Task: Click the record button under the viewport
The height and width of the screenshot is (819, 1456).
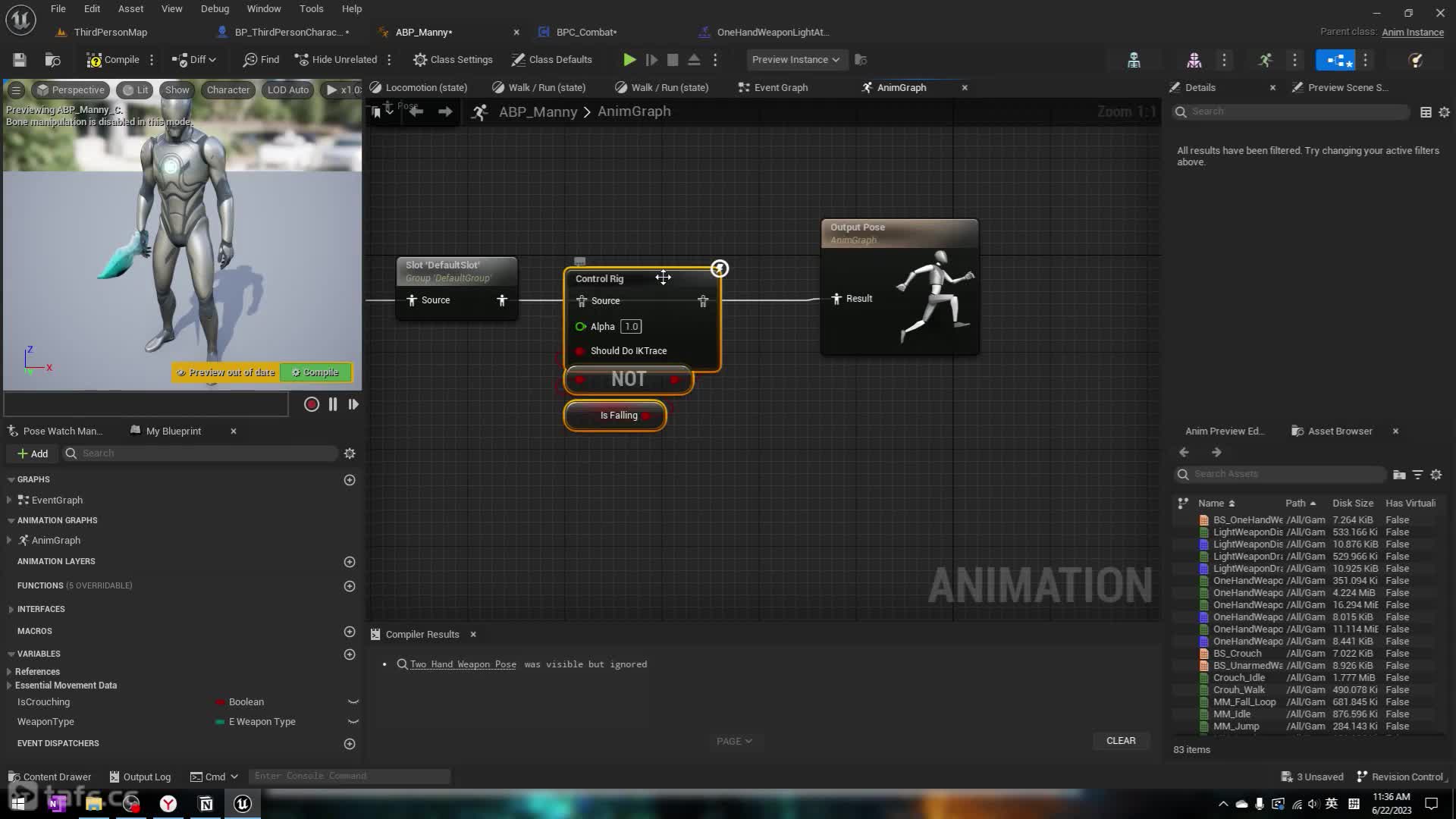Action: point(311,405)
